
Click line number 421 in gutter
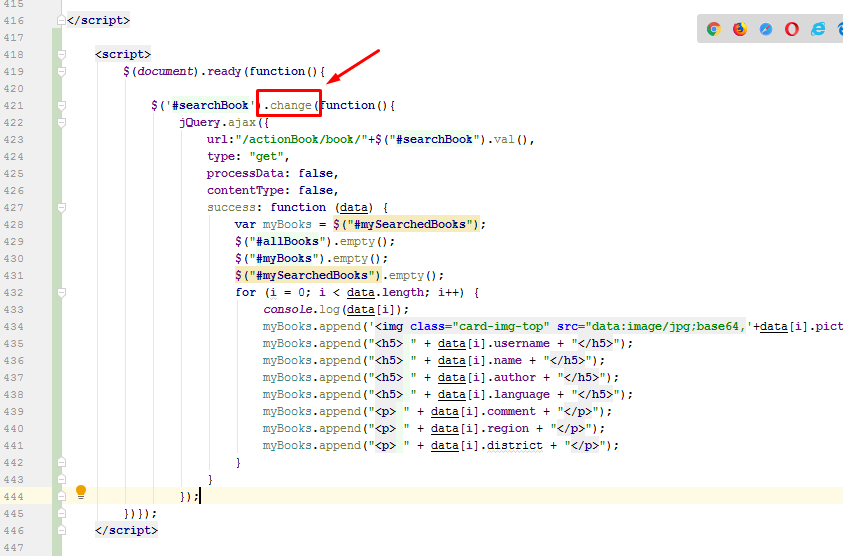pos(13,105)
